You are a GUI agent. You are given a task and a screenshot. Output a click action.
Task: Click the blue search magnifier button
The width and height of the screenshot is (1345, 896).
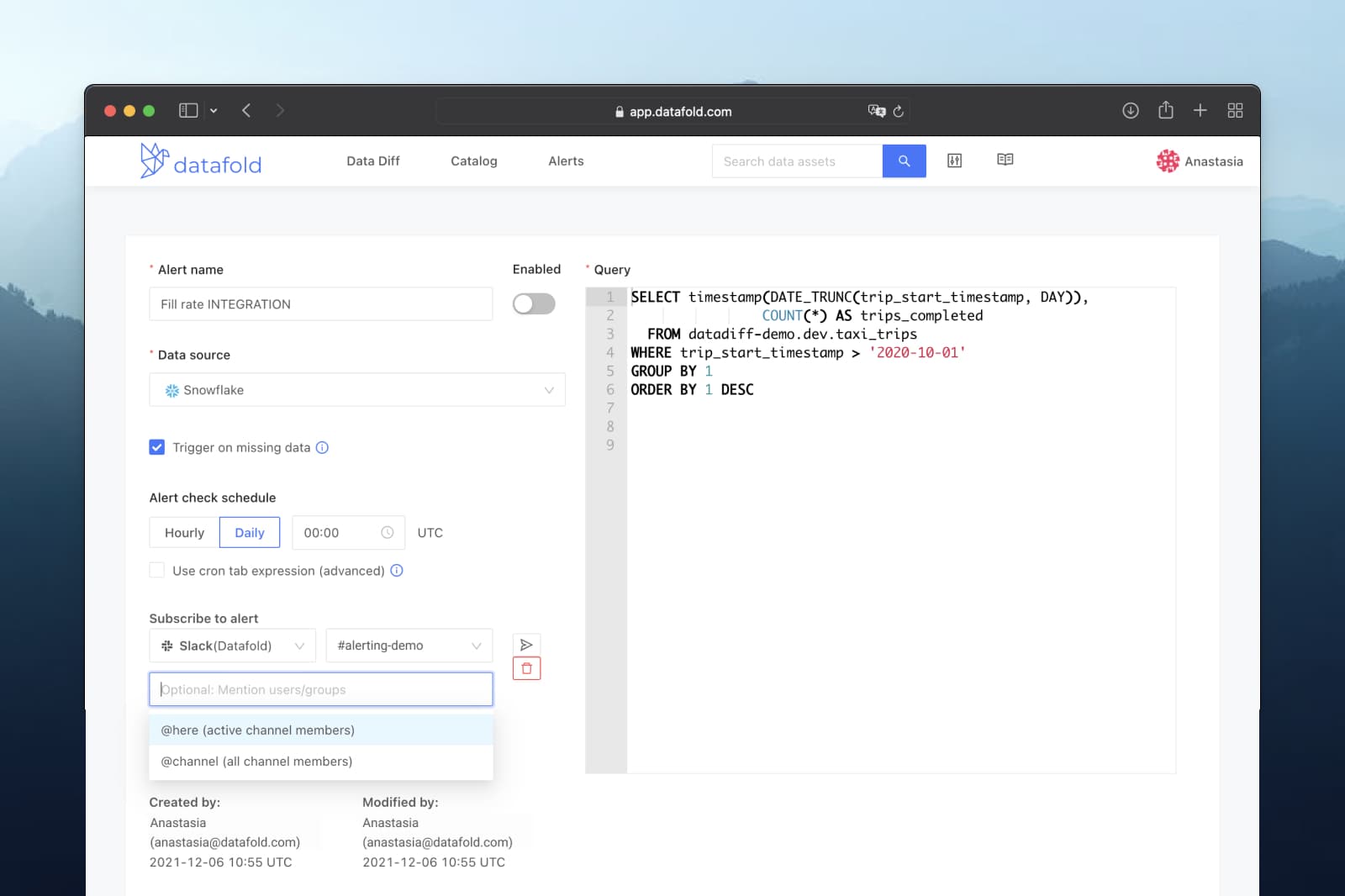[x=904, y=161]
